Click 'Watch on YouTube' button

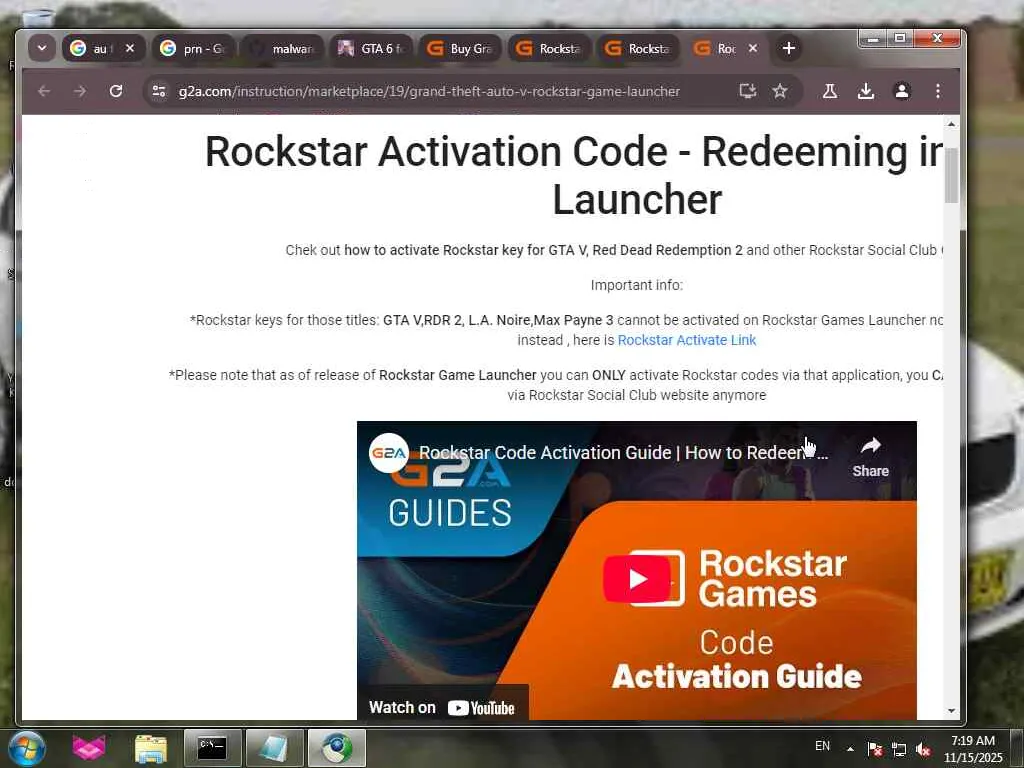click(442, 707)
